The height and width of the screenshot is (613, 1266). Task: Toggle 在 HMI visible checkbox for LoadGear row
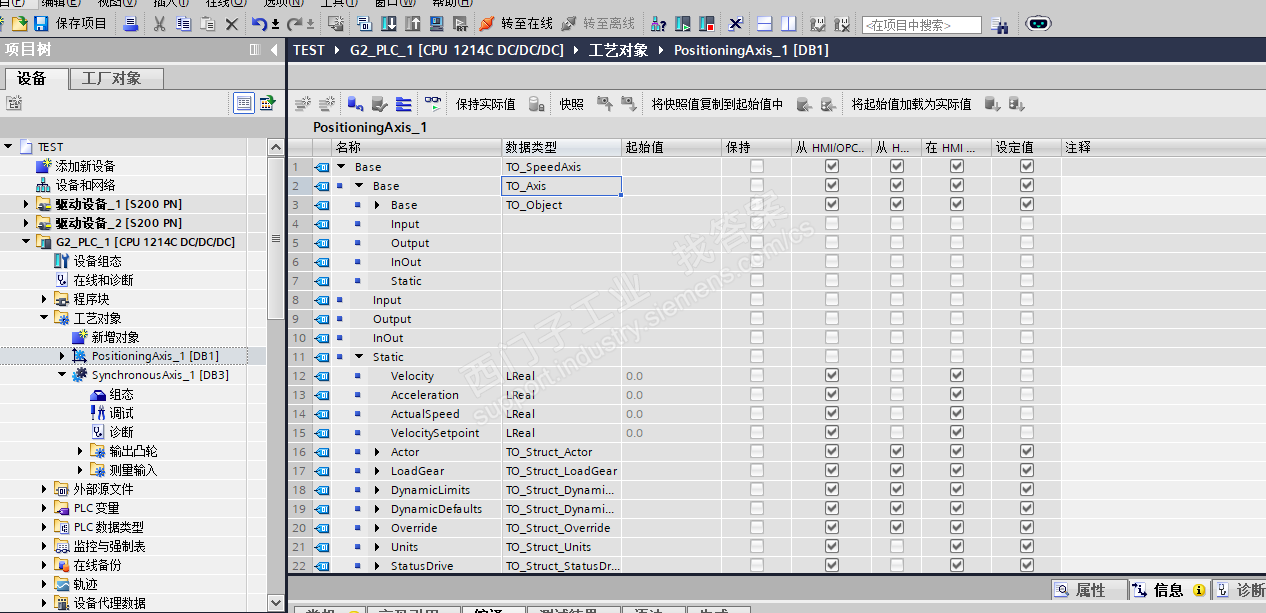pyautogui.click(x=957, y=471)
